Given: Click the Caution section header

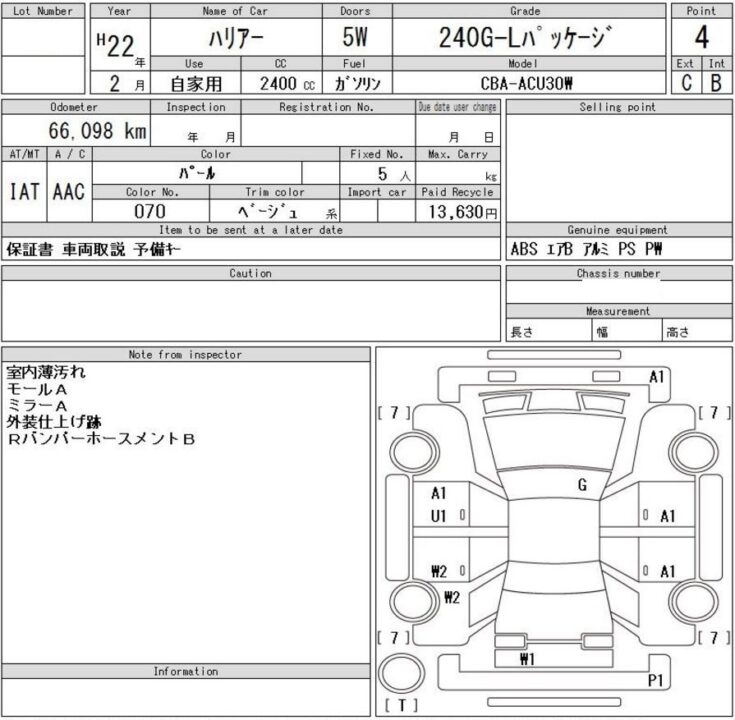Looking at the screenshot, I should (250, 273).
